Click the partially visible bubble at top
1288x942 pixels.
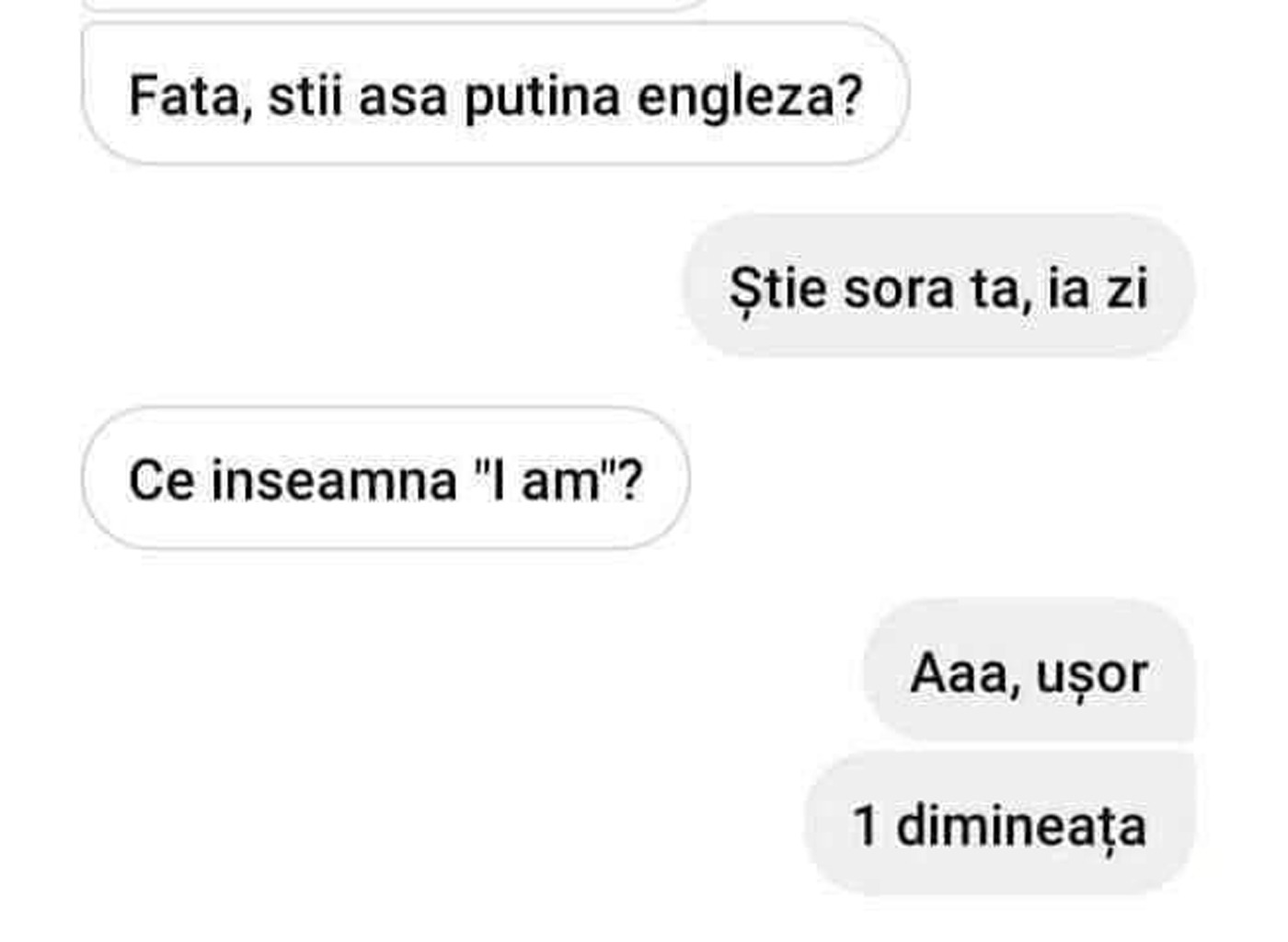coord(396,5)
